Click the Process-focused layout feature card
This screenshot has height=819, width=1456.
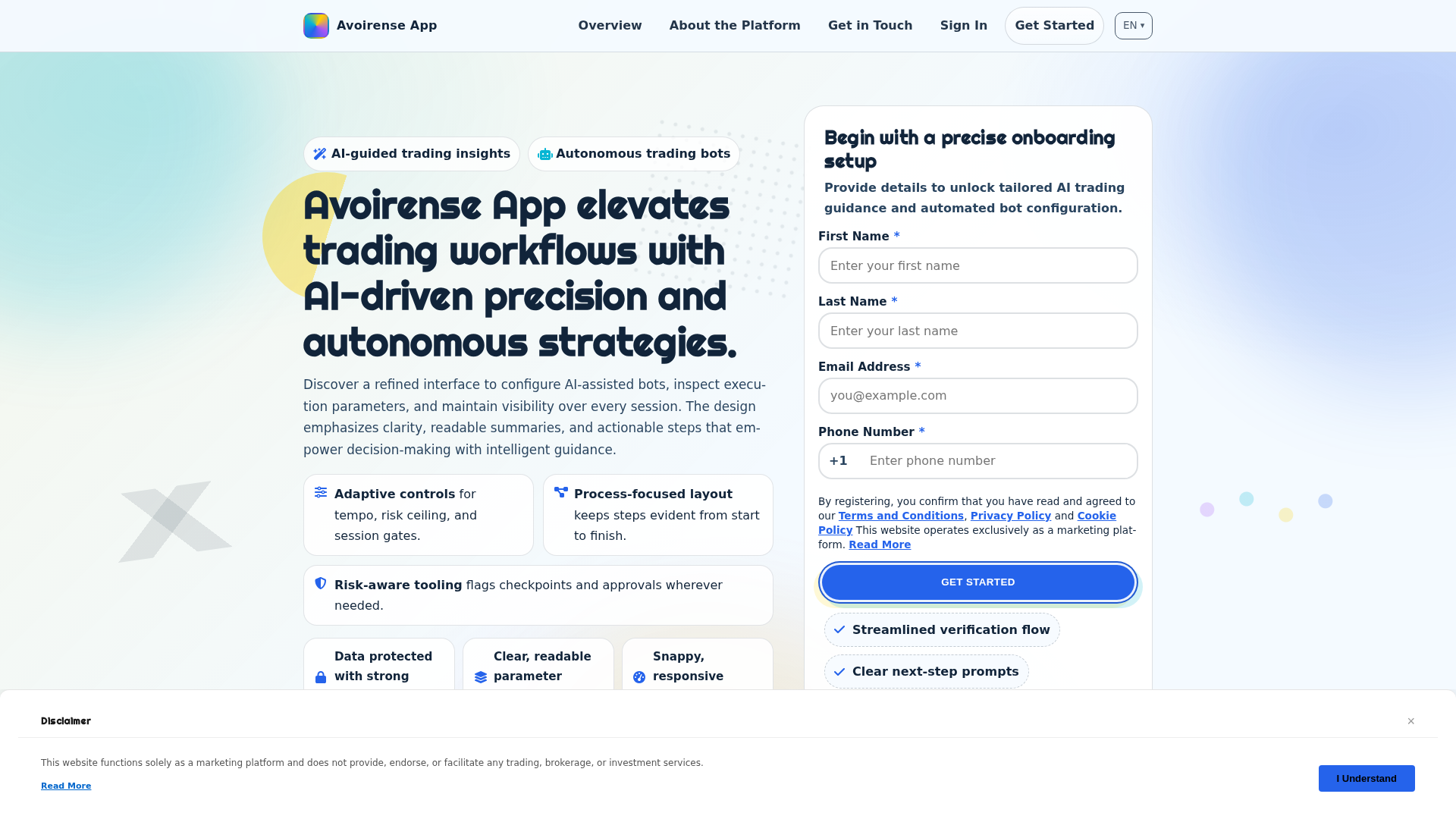coord(658,515)
